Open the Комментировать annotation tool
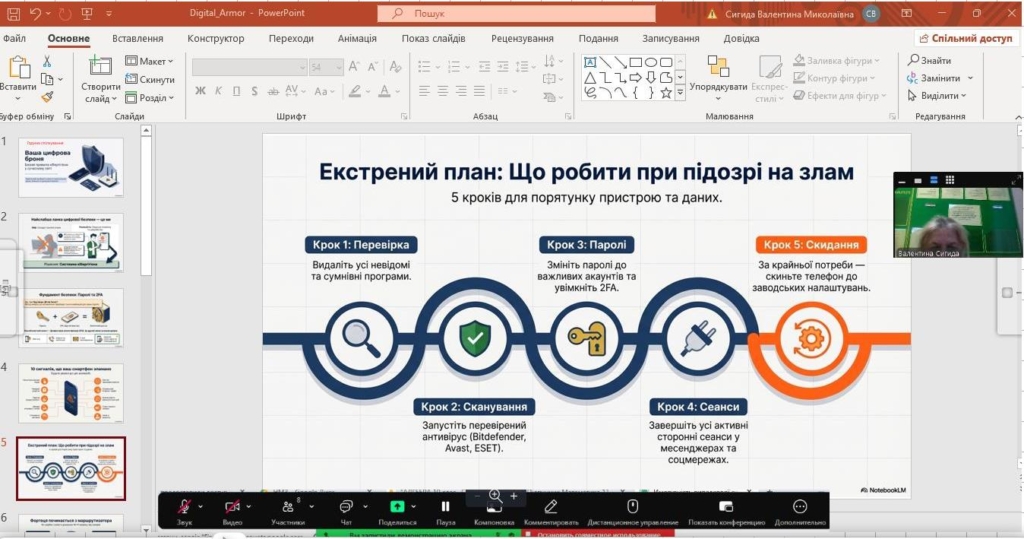 tap(551, 507)
